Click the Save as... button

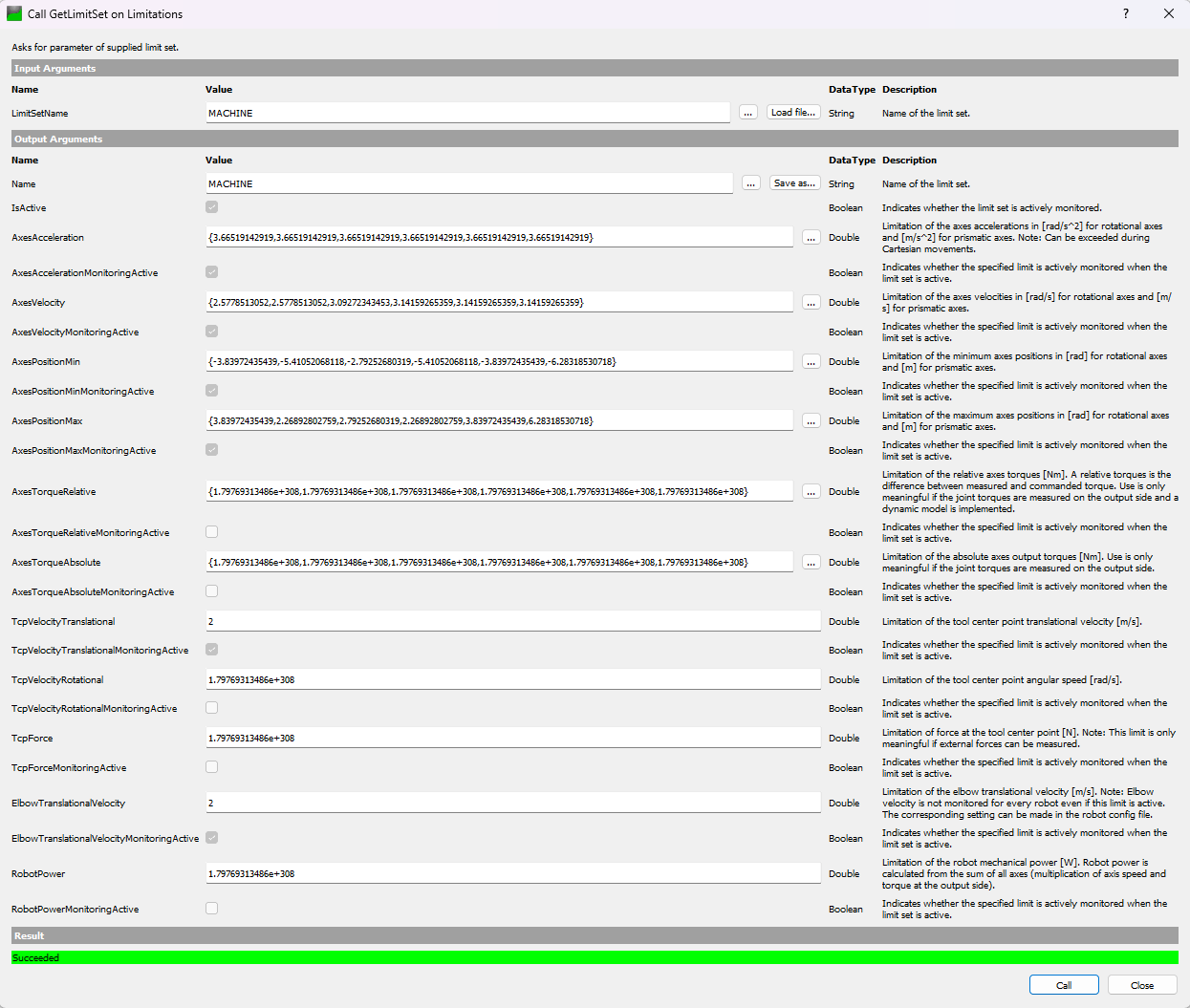(x=795, y=183)
